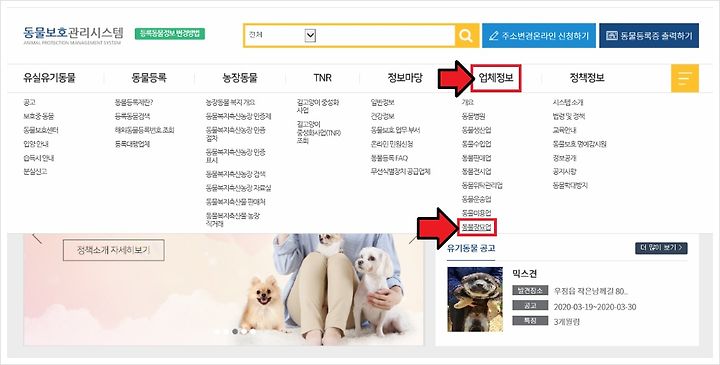Select 동물운송업 submenu item
Image resolution: width=720 pixels, height=365 pixels.
coord(476,199)
